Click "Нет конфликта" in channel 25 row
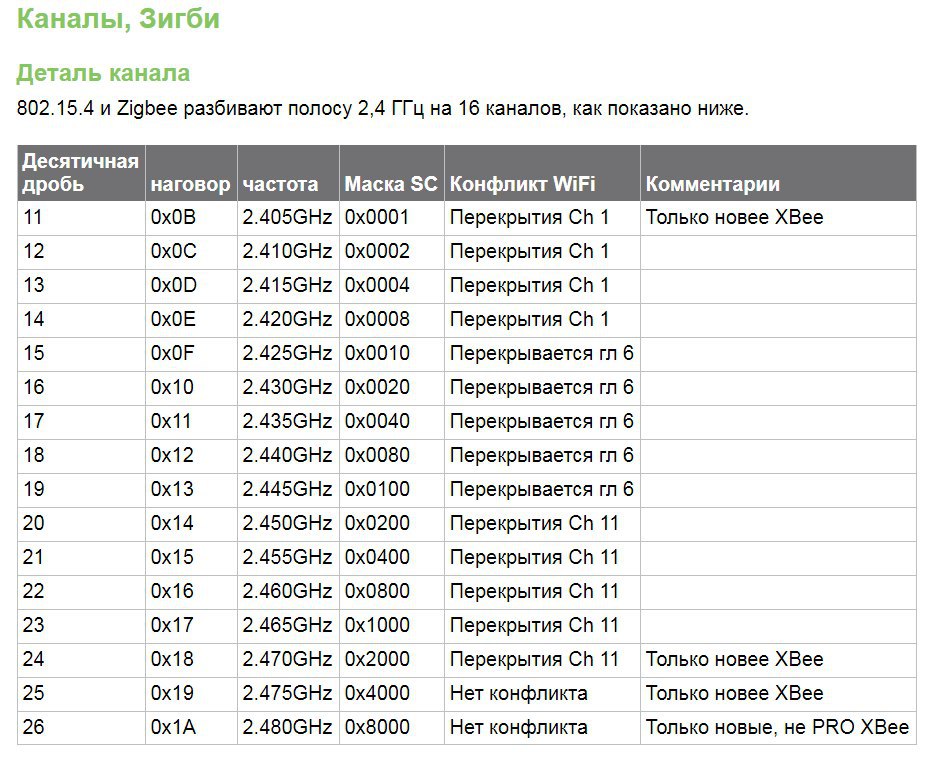The height and width of the screenshot is (762, 935). pyautogui.click(x=518, y=693)
